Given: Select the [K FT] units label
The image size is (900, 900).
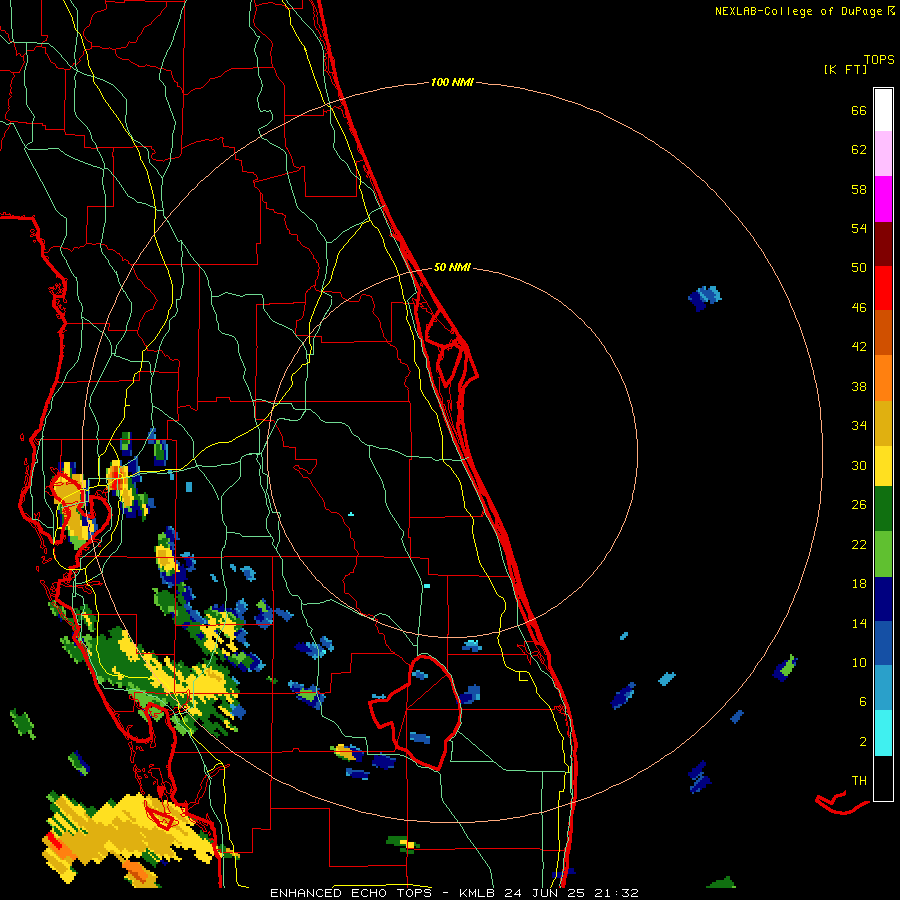Looking at the screenshot, I should [x=845, y=69].
